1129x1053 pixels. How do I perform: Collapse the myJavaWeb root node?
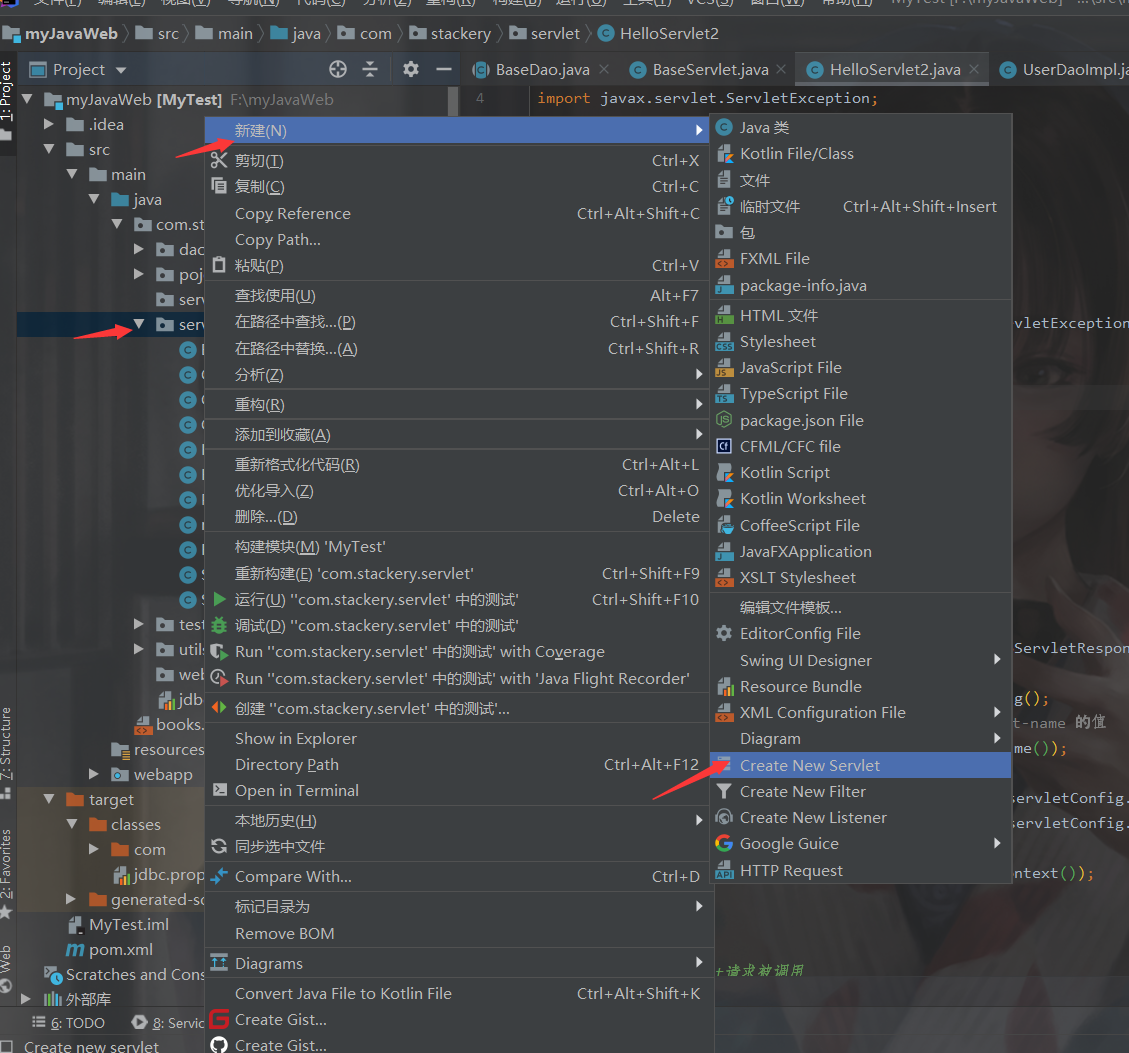(27, 99)
